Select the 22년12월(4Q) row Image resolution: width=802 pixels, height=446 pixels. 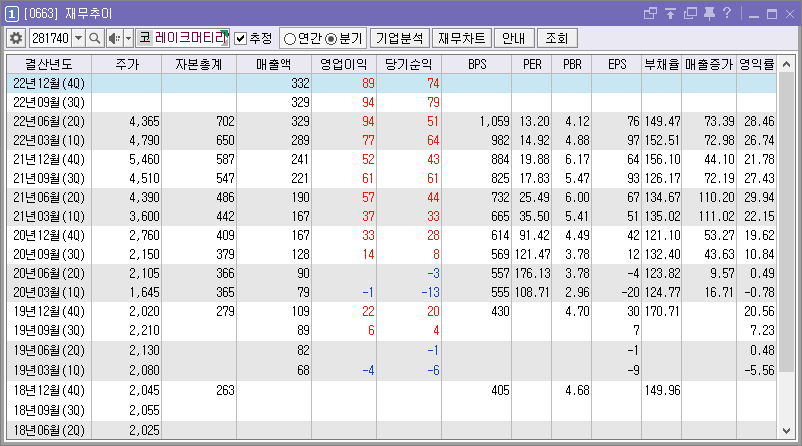click(x=392, y=83)
